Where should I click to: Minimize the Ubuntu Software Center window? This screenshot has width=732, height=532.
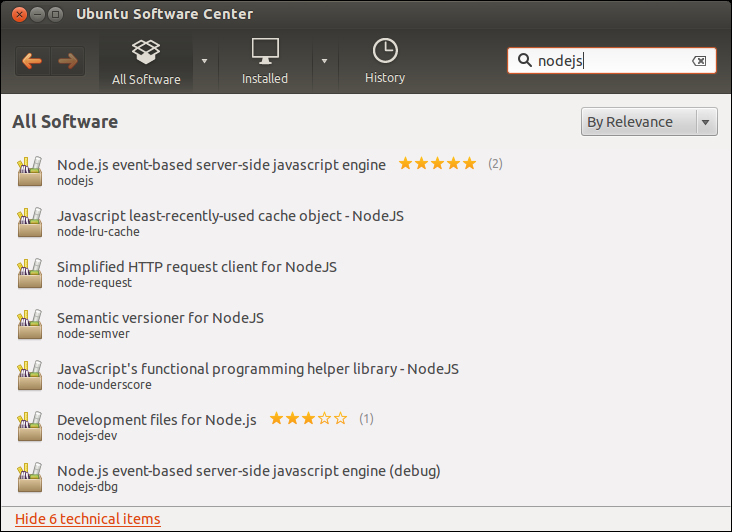(37, 14)
